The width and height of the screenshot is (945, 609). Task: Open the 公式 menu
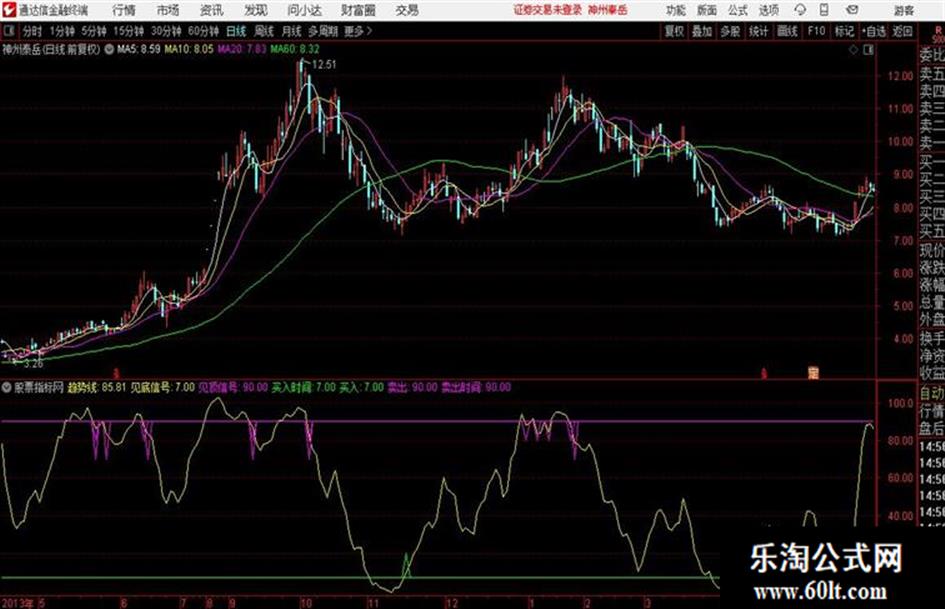click(x=738, y=10)
